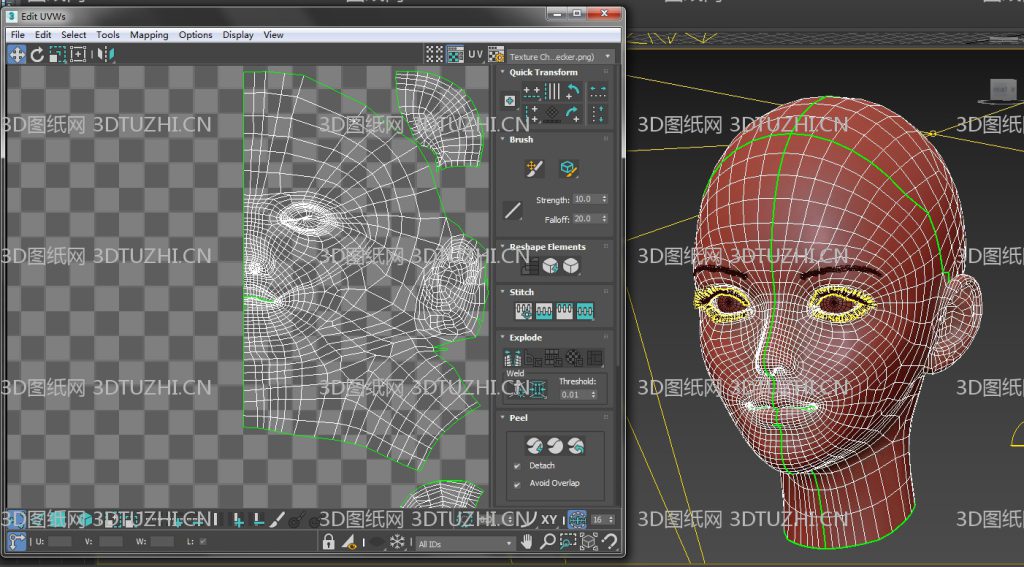Click the Freeze snowflake icon

397,542
